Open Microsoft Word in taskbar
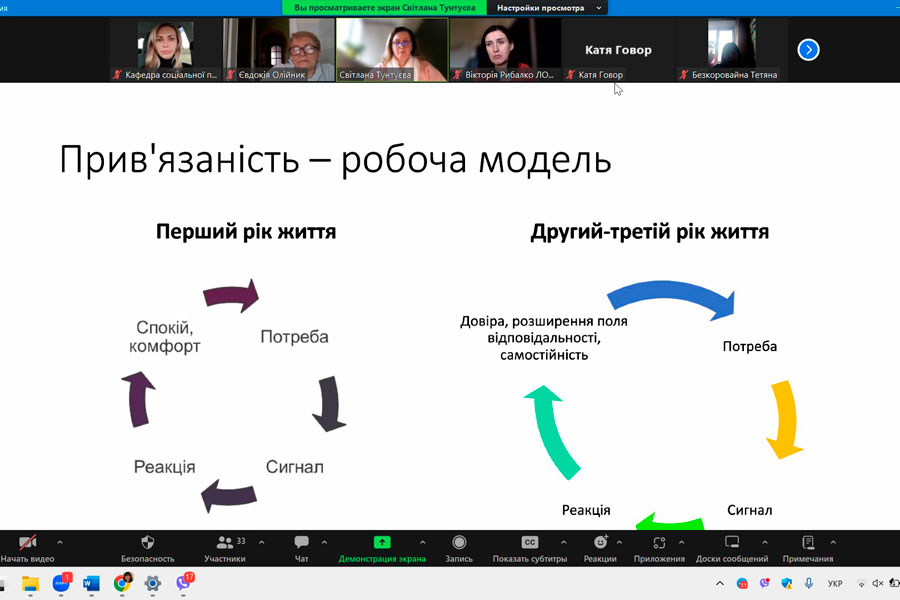The height and width of the screenshot is (600, 900). click(91, 583)
